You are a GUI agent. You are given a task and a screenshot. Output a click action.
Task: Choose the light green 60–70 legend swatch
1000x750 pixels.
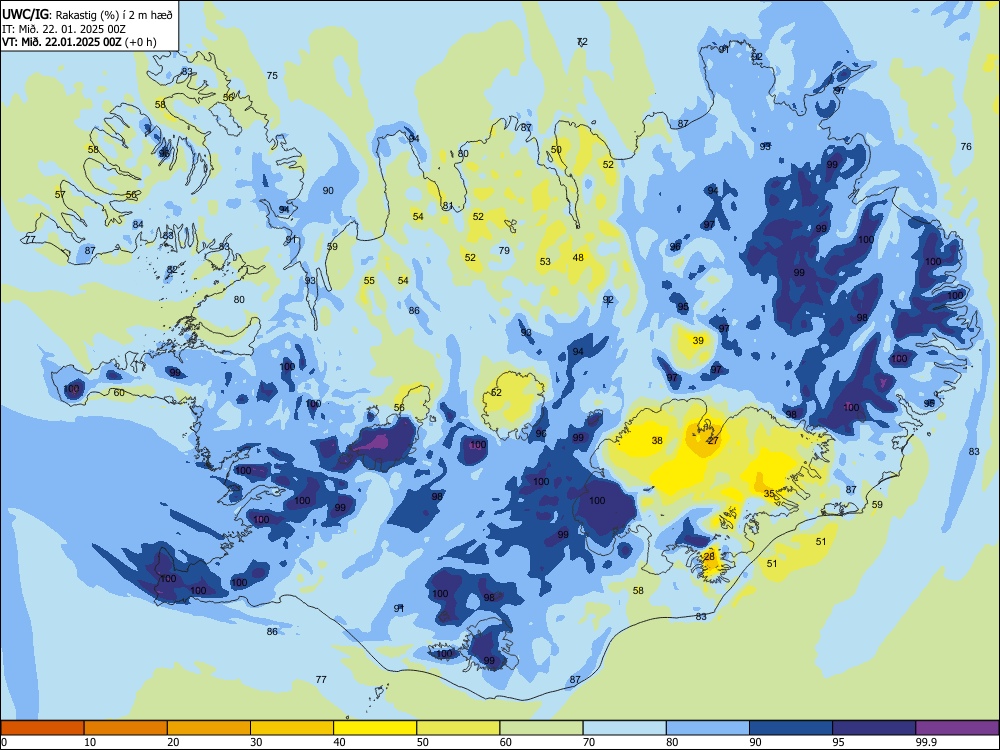tap(541, 728)
